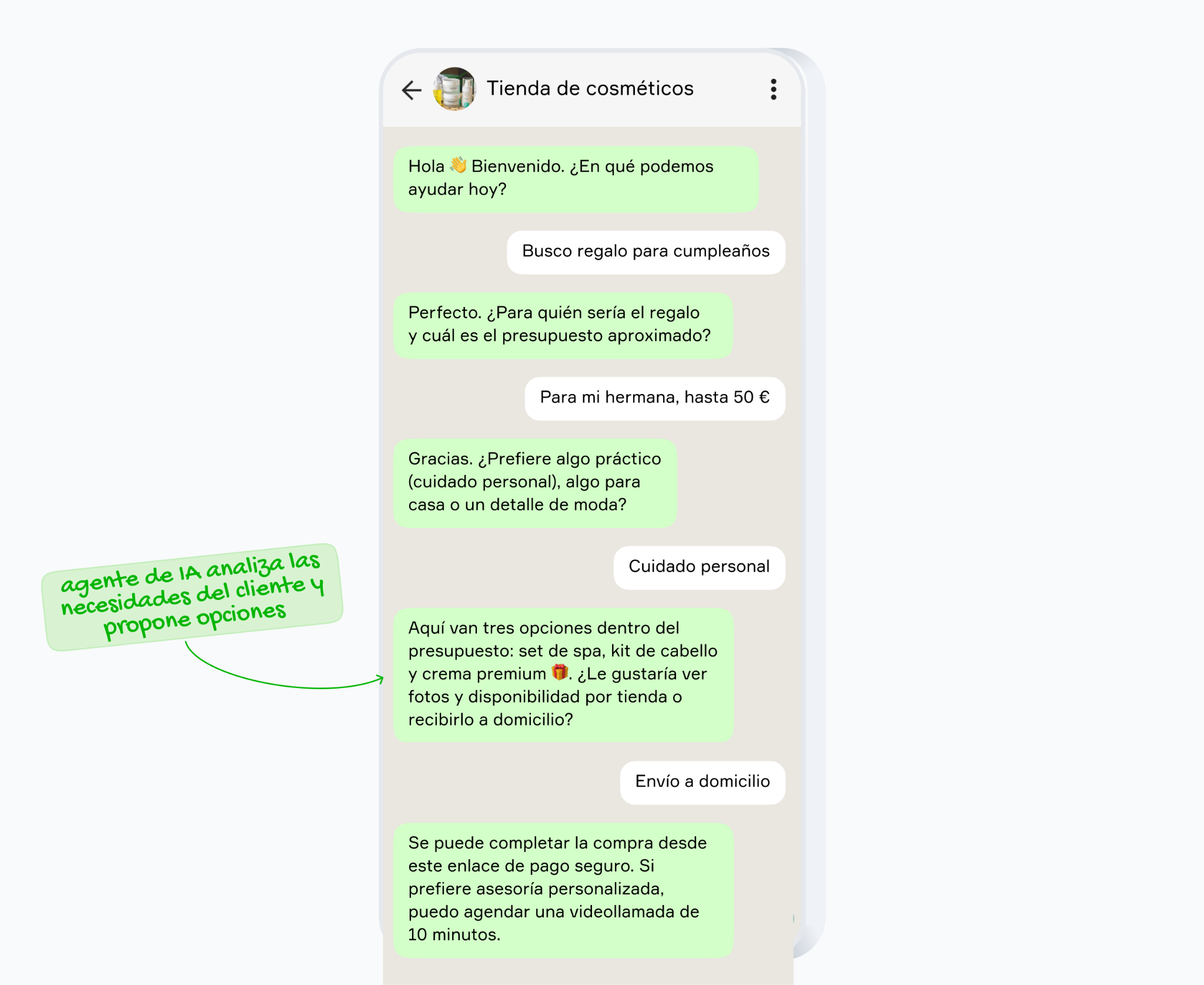Click the words 'set de spa' in the options message

pos(559,651)
